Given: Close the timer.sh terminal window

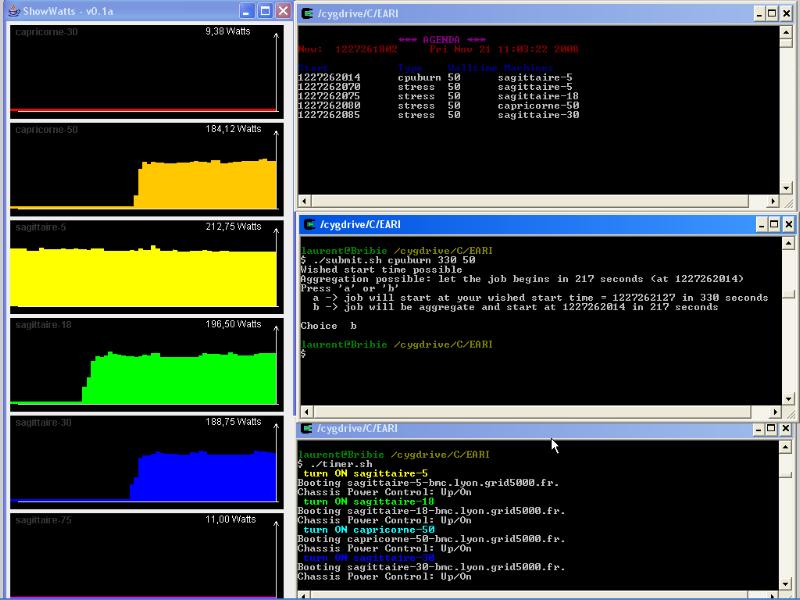Looking at the screenshot, I should point(786,429).
